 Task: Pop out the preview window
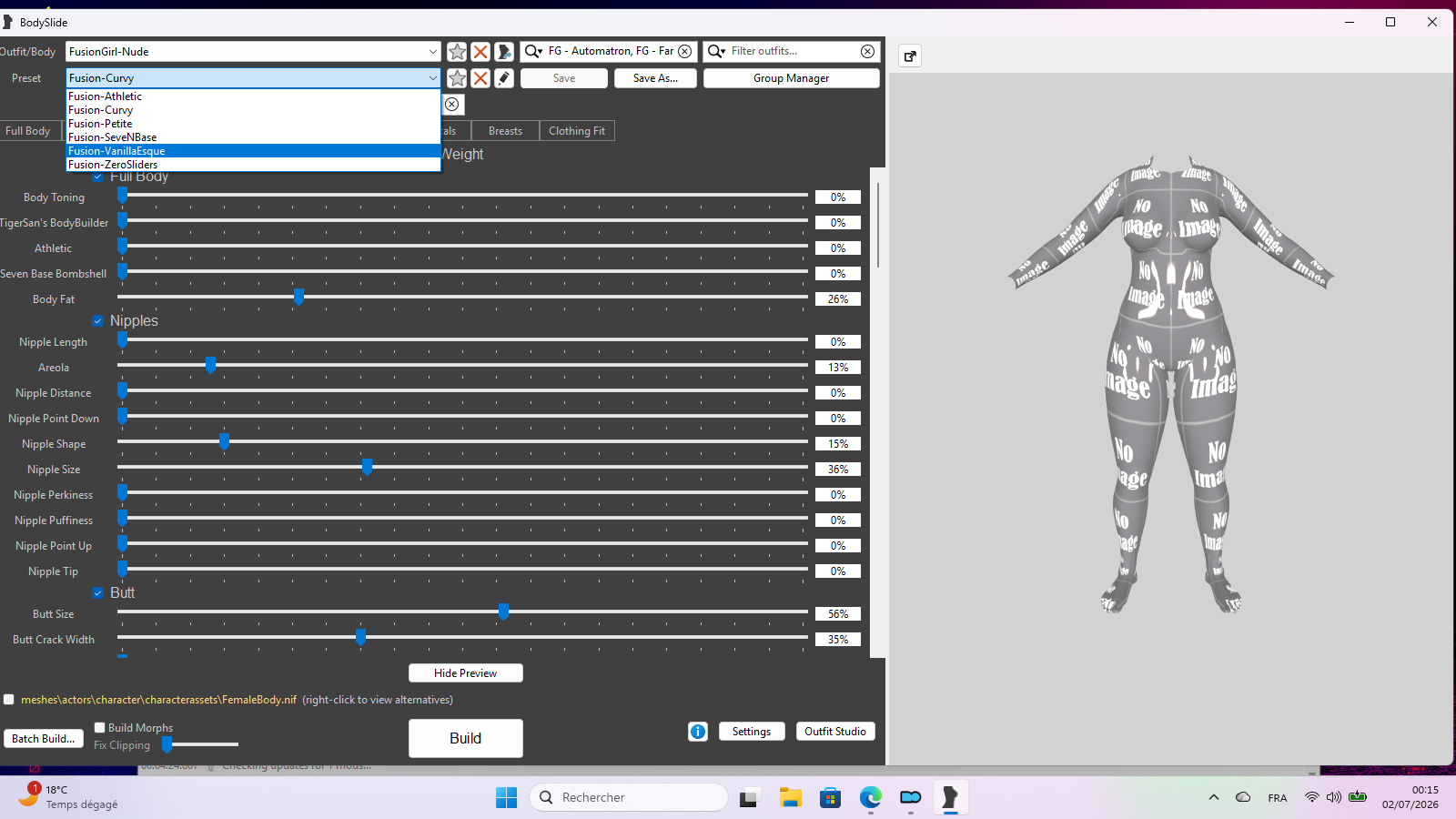pos(910,56)
